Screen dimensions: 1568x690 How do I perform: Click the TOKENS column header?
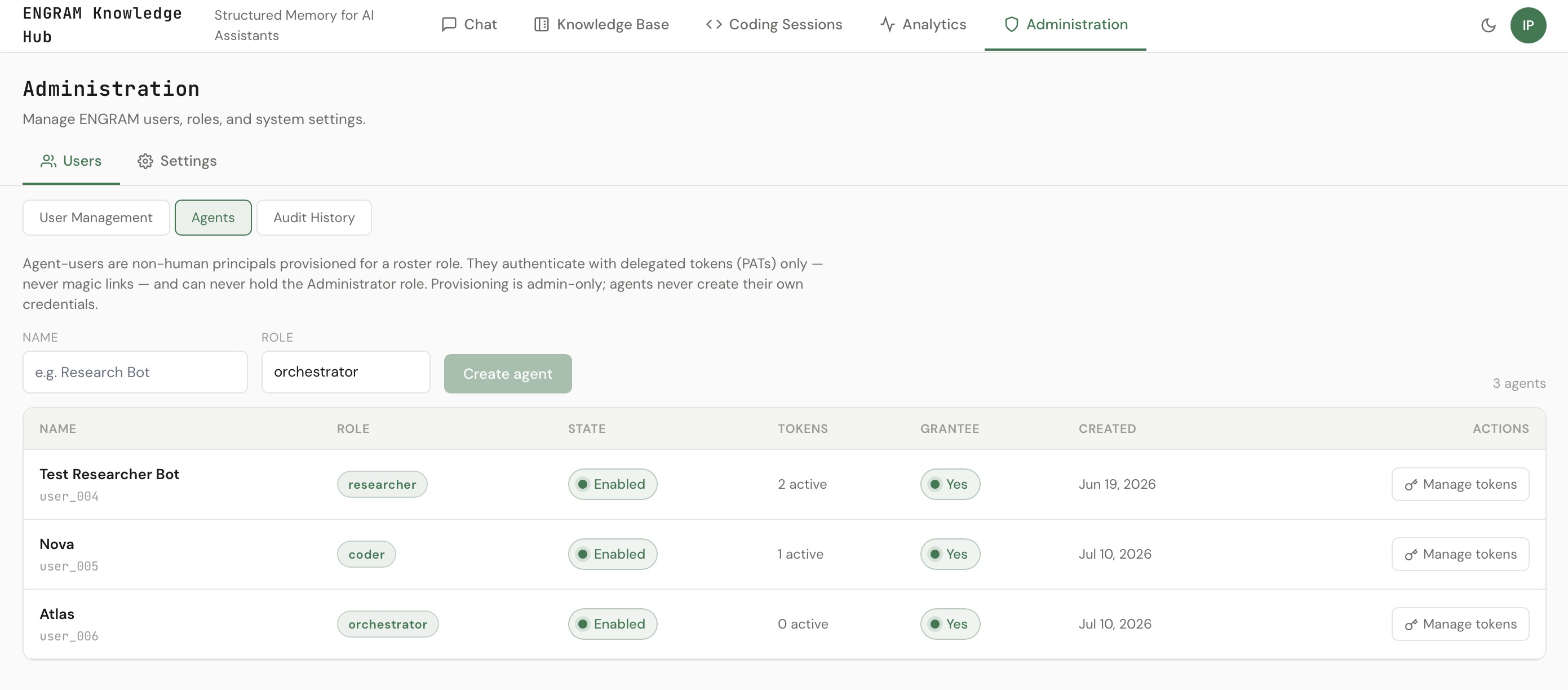point(803,429)
